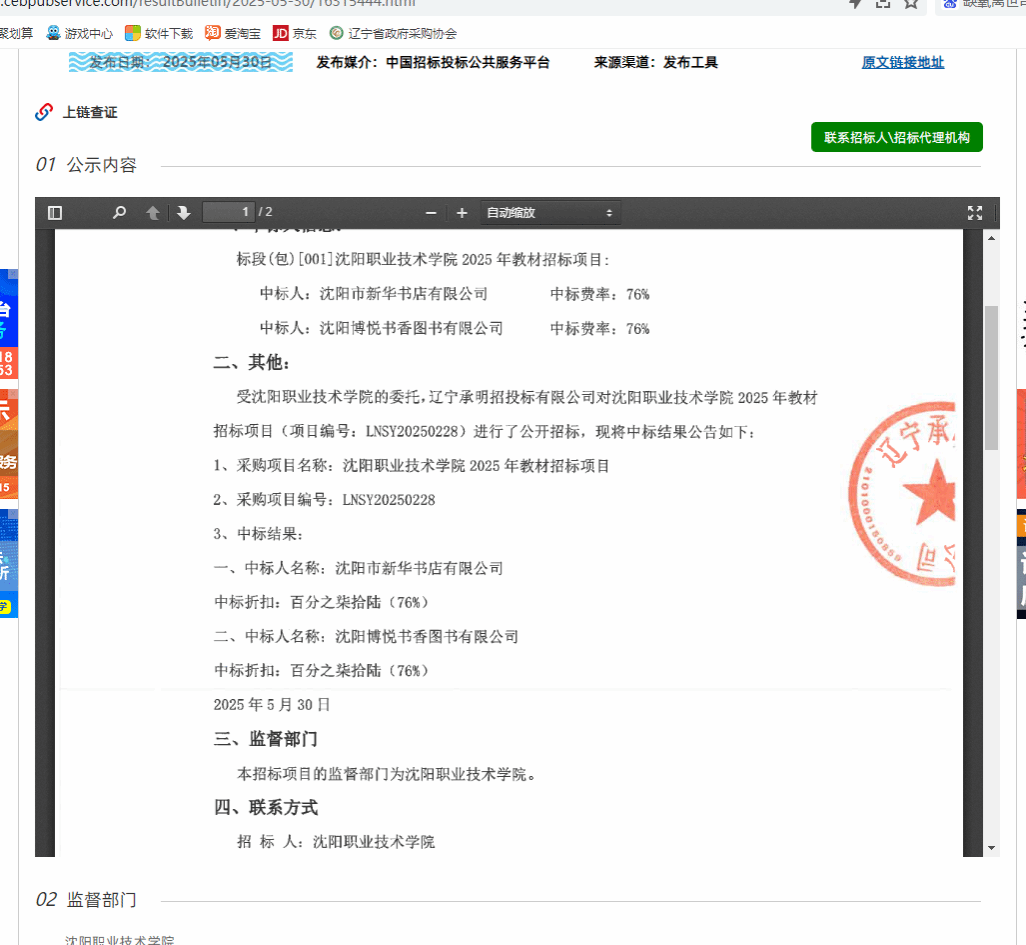Open the 自动缩放 zoom dropdown
The image size is (1026, 945).
550,213
